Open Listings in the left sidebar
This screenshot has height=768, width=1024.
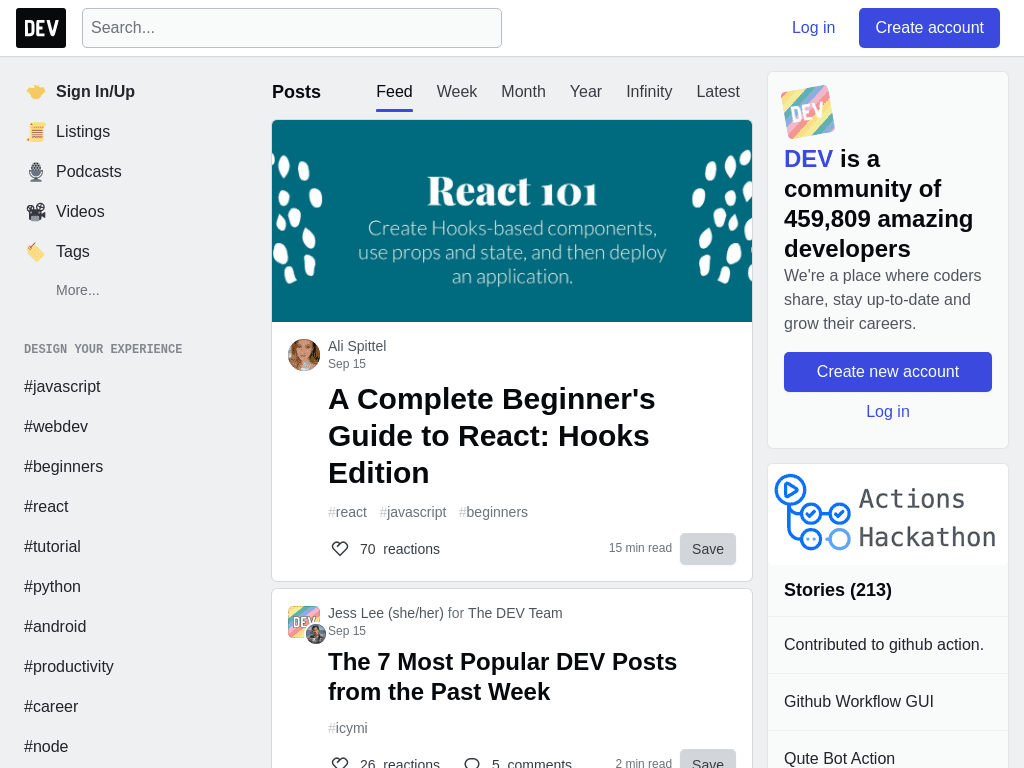coord(83,131)
